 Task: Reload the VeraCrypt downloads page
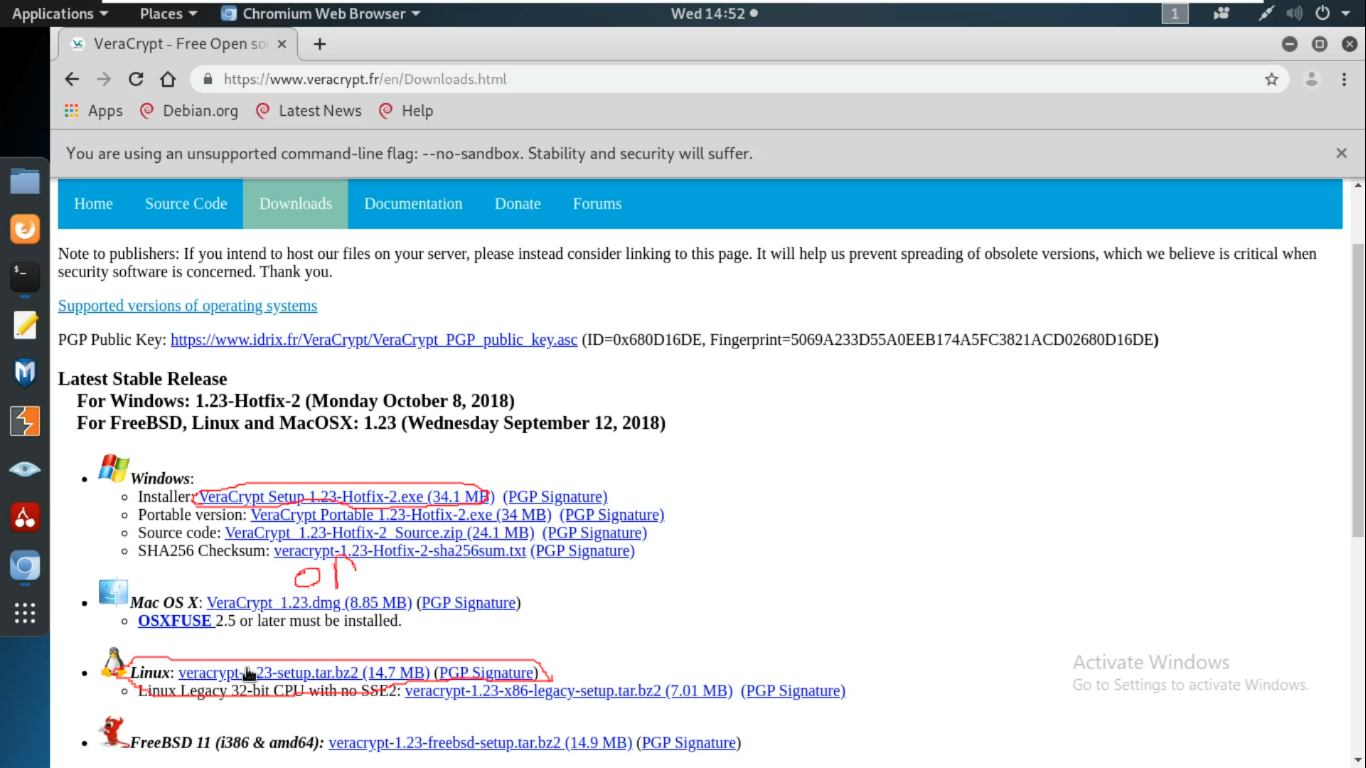click(x=136, y=79)
